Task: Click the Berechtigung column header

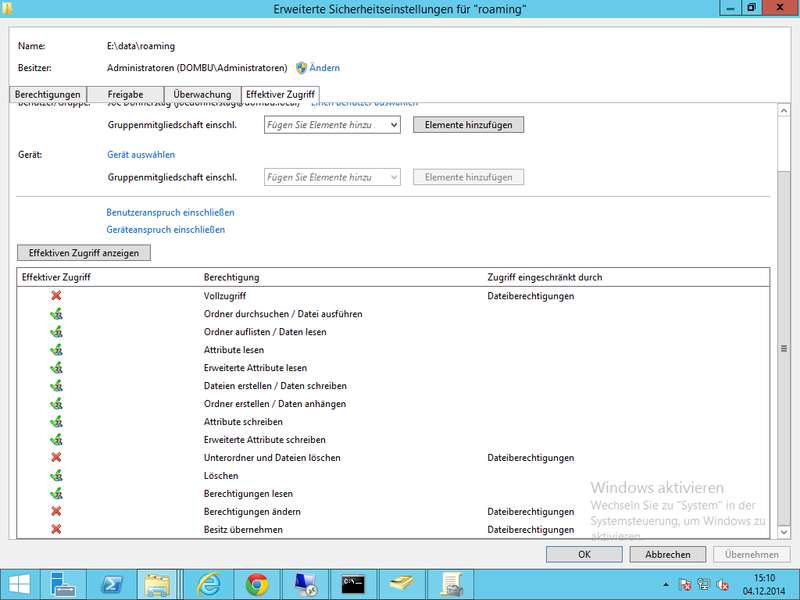Action: tap(231, 278)
